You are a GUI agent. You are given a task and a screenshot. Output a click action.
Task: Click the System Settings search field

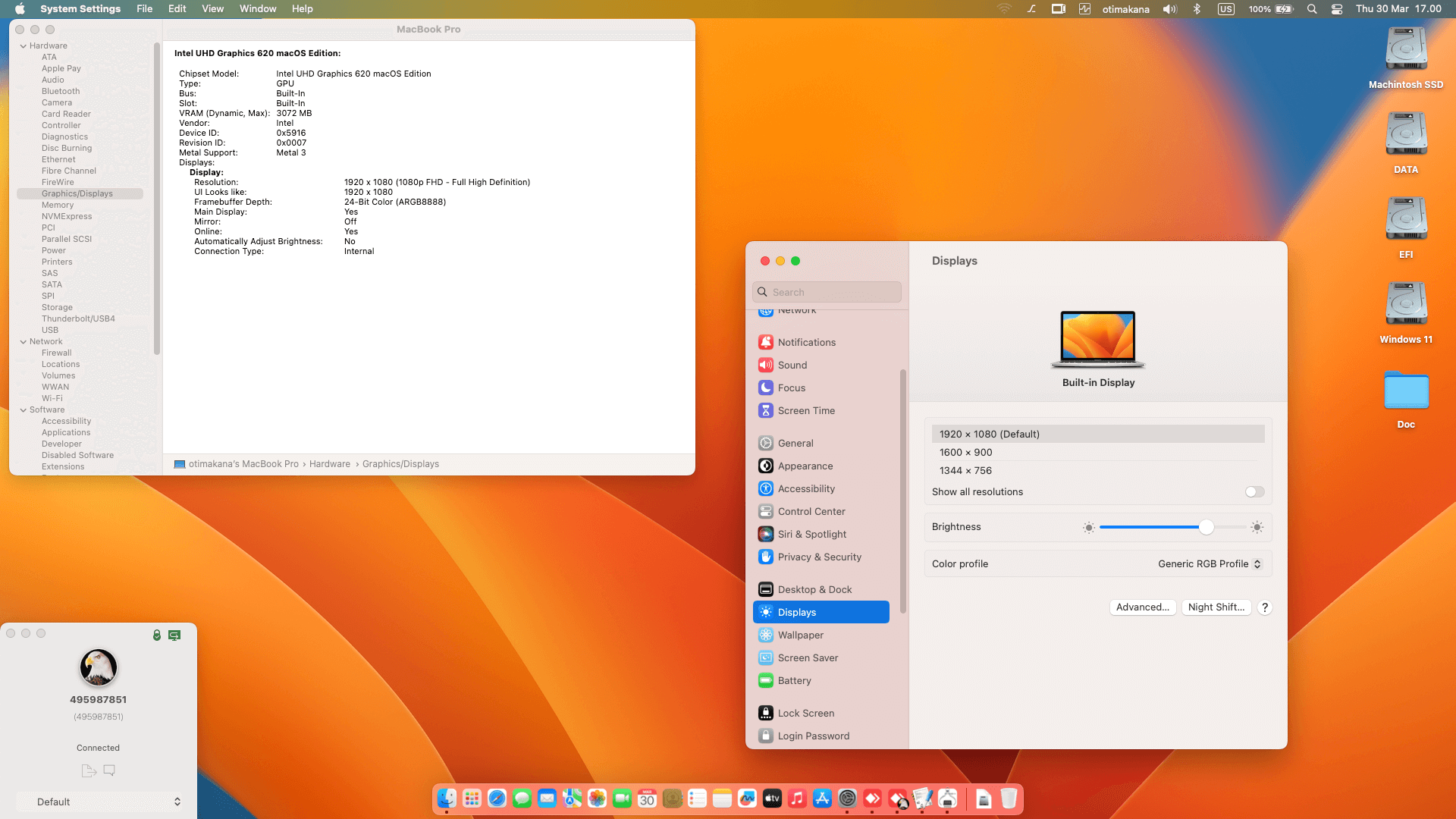tap(827, 291)
